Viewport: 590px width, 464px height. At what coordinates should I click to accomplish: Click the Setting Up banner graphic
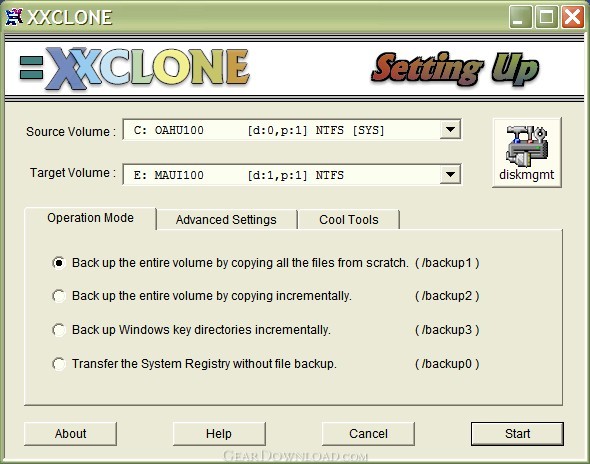click(x=455, y=68)
